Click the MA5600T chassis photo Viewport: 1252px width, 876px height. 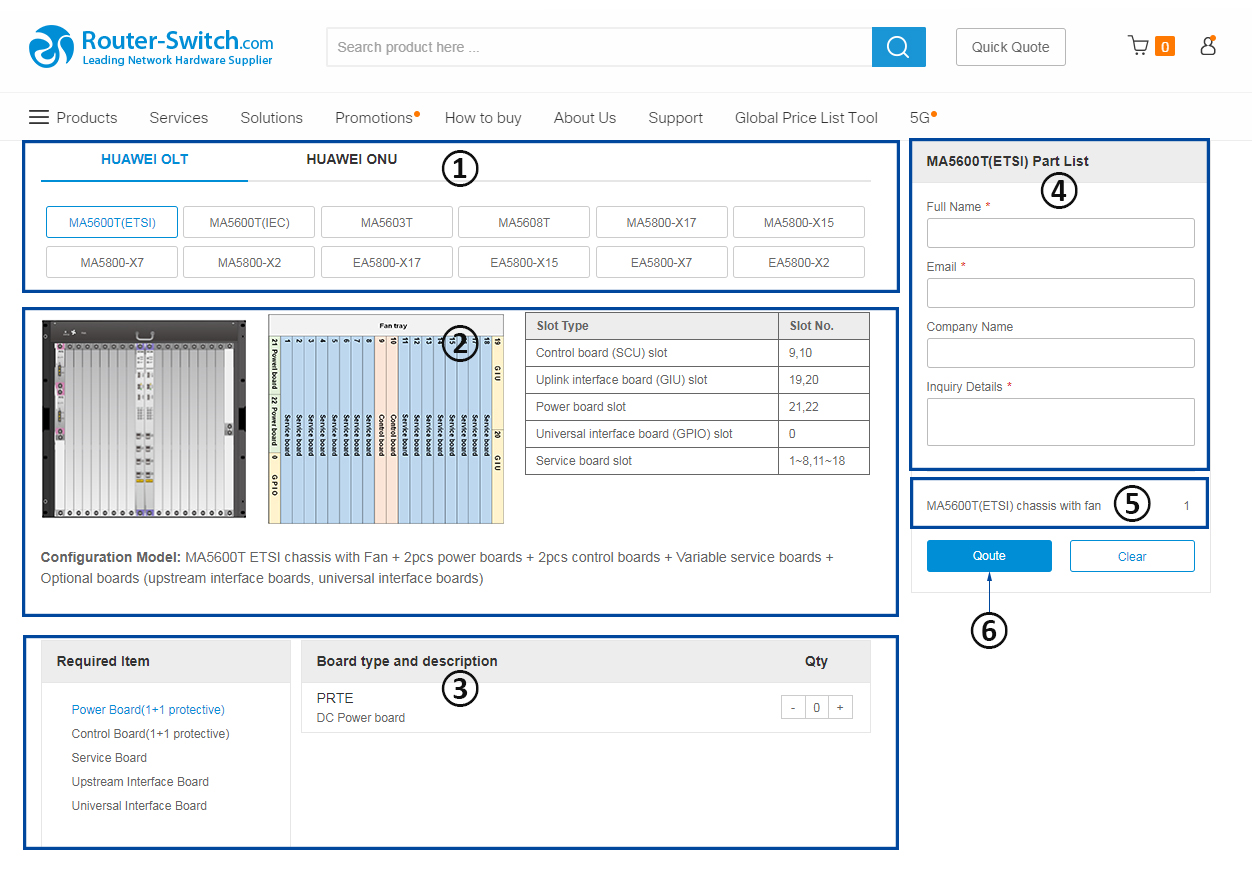click(144, 418)
